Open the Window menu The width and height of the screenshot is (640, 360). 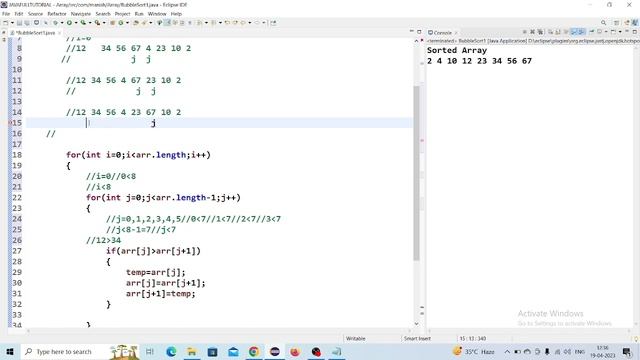pos(157,14)
